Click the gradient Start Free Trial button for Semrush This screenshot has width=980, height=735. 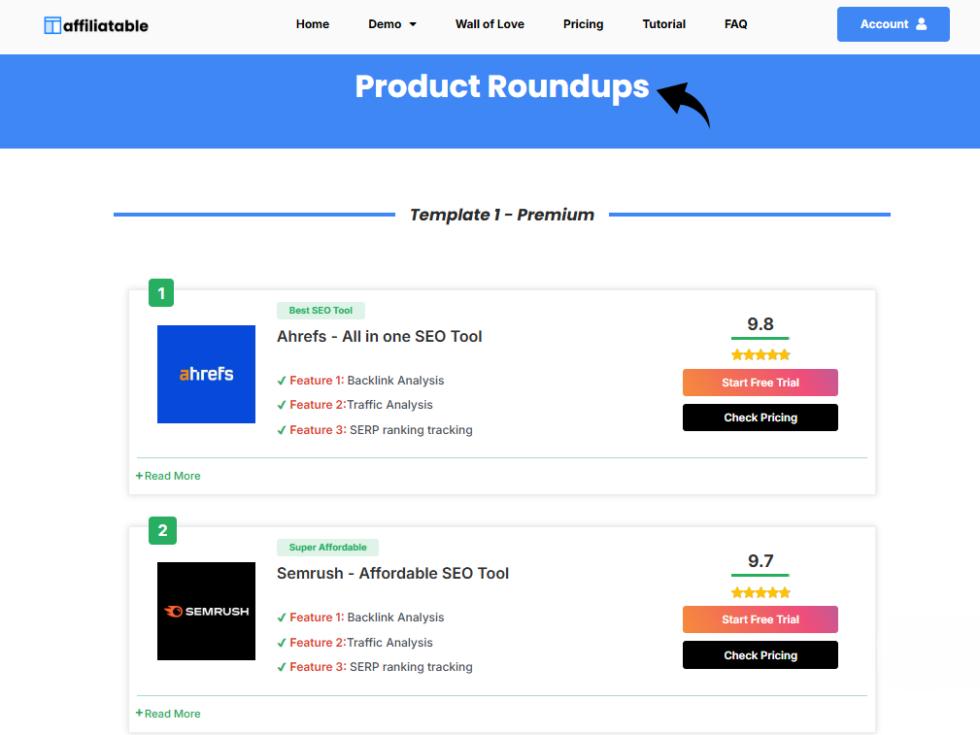[760, 619]
